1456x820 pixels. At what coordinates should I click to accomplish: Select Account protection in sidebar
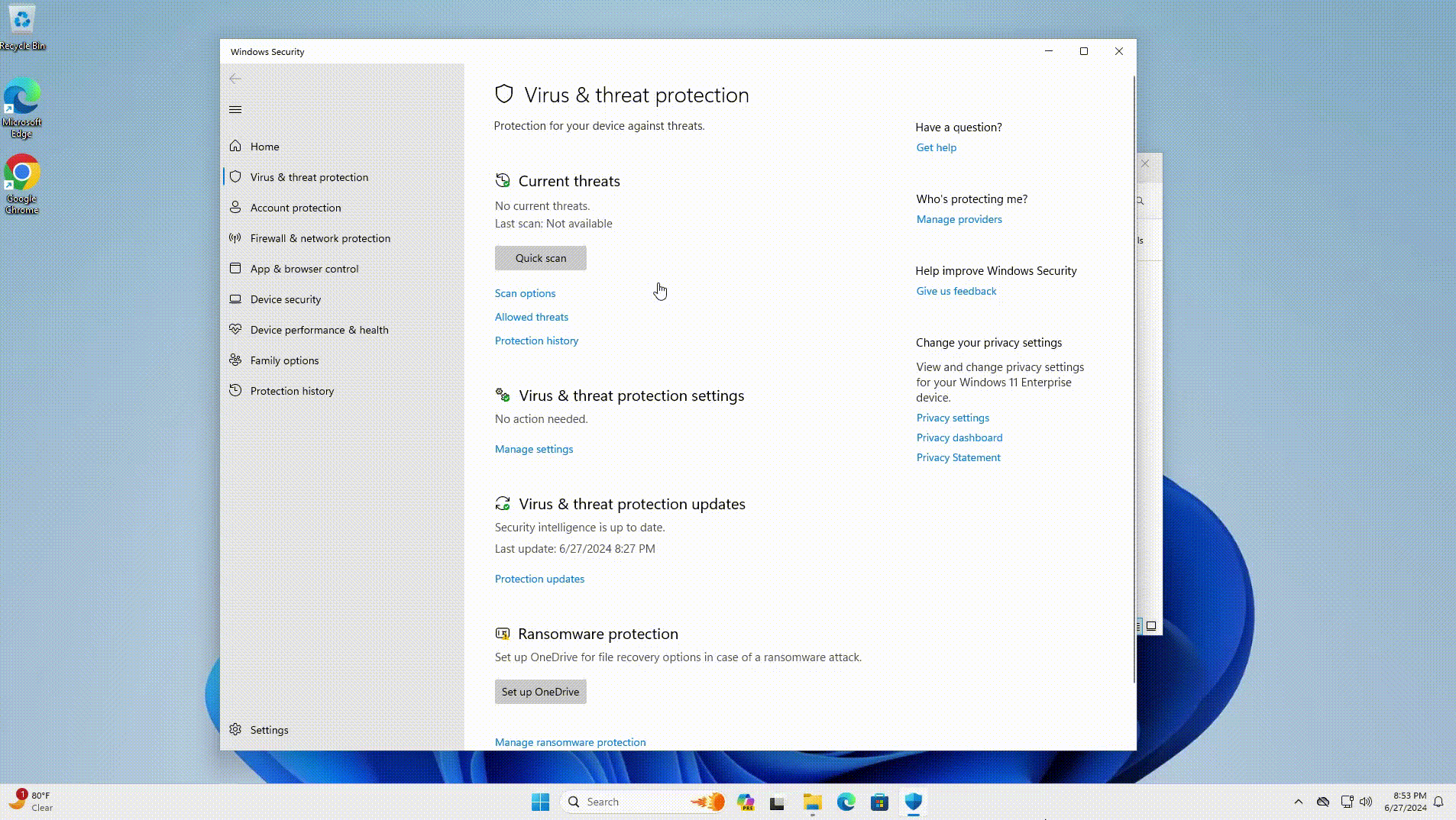(x=295, y=208)
